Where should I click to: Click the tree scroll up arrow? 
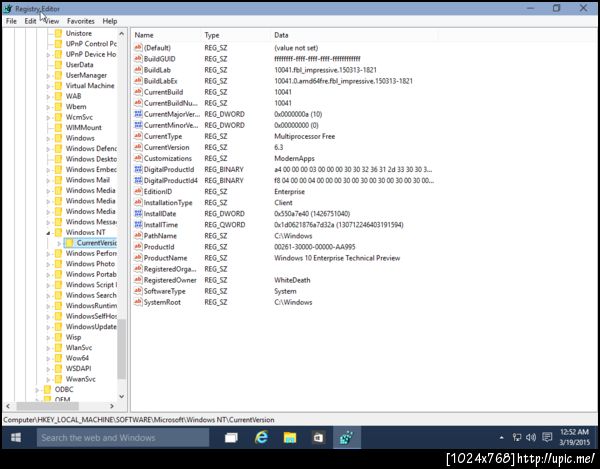click(x=121, y=34)
